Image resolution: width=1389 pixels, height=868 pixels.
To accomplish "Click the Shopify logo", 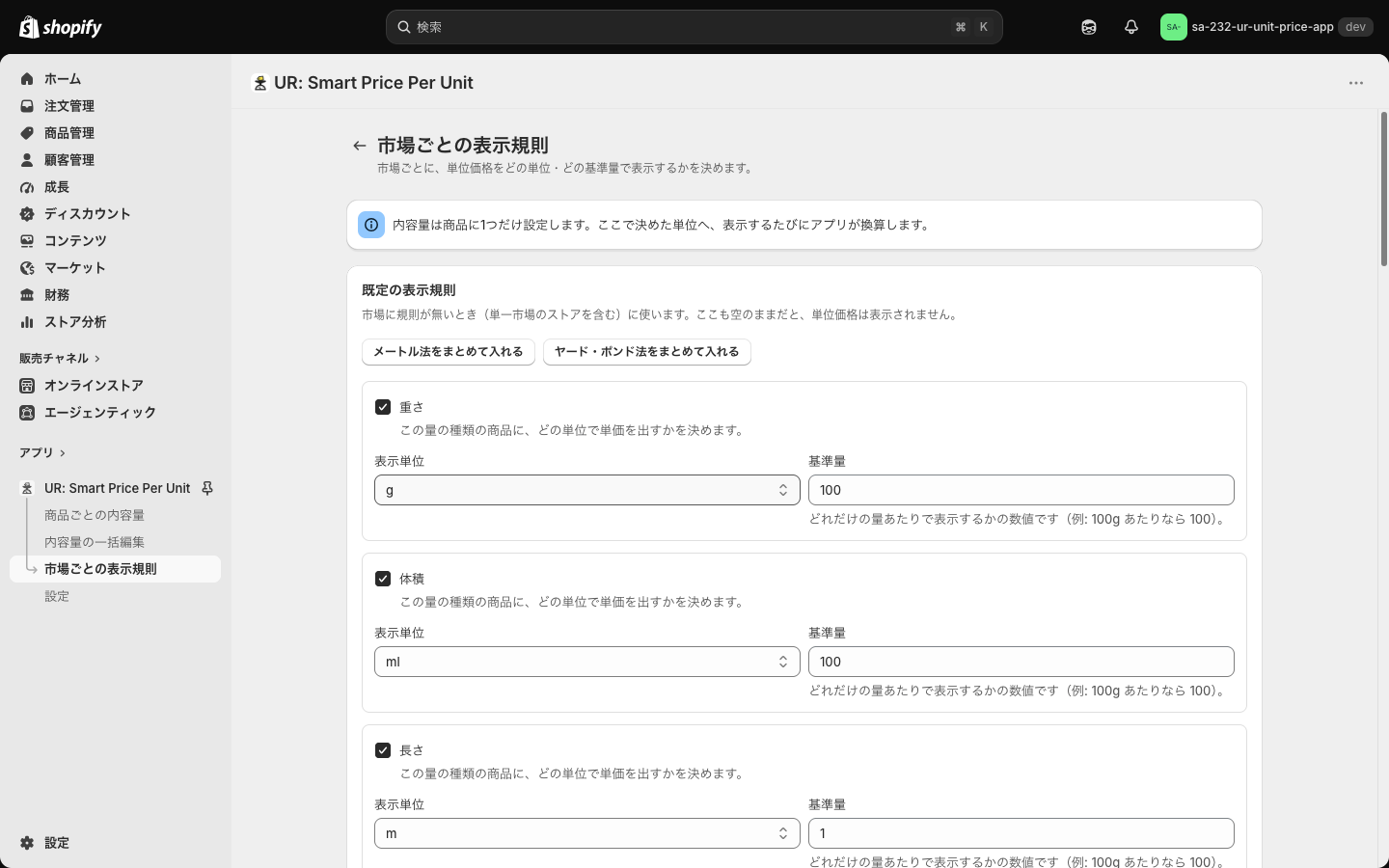I will [60, 27].
